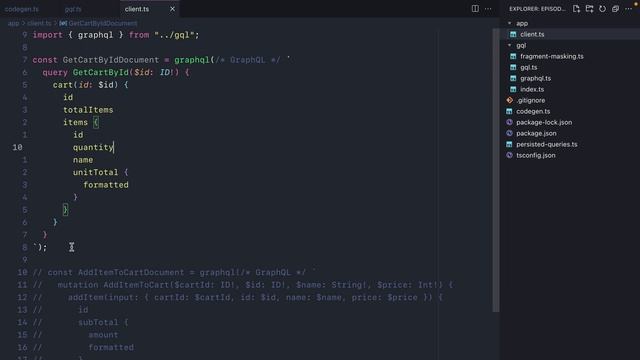Refresh the Explorer file tree

click(602, 9)
